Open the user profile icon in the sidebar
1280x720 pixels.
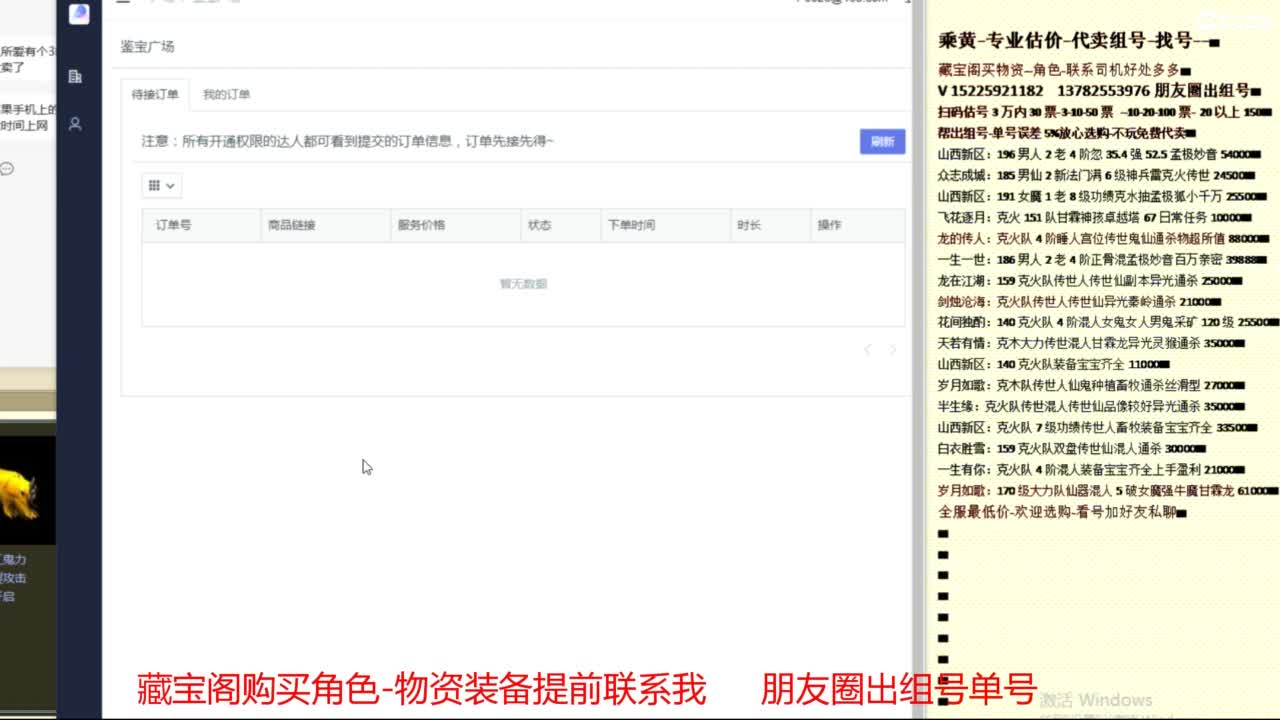pos(75,124)
